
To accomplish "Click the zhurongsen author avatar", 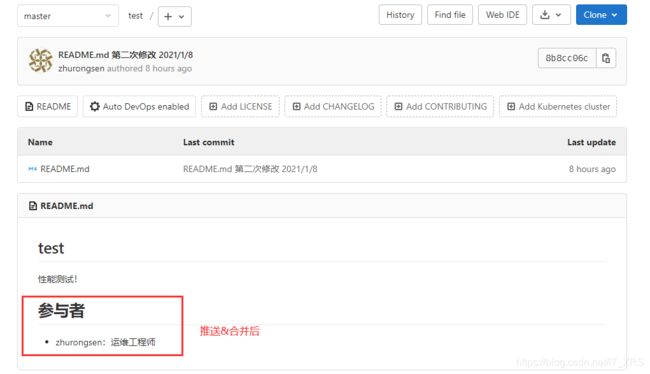I will [41, 61].
